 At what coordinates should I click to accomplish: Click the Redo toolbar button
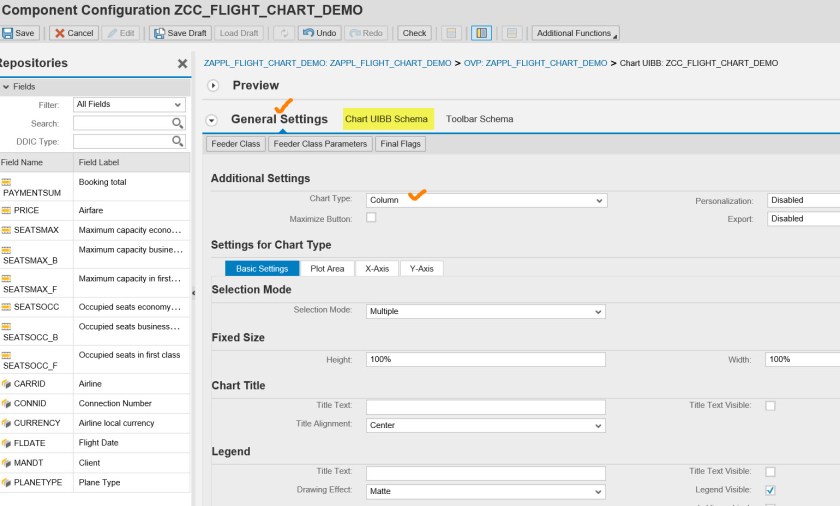click(366, 33)
